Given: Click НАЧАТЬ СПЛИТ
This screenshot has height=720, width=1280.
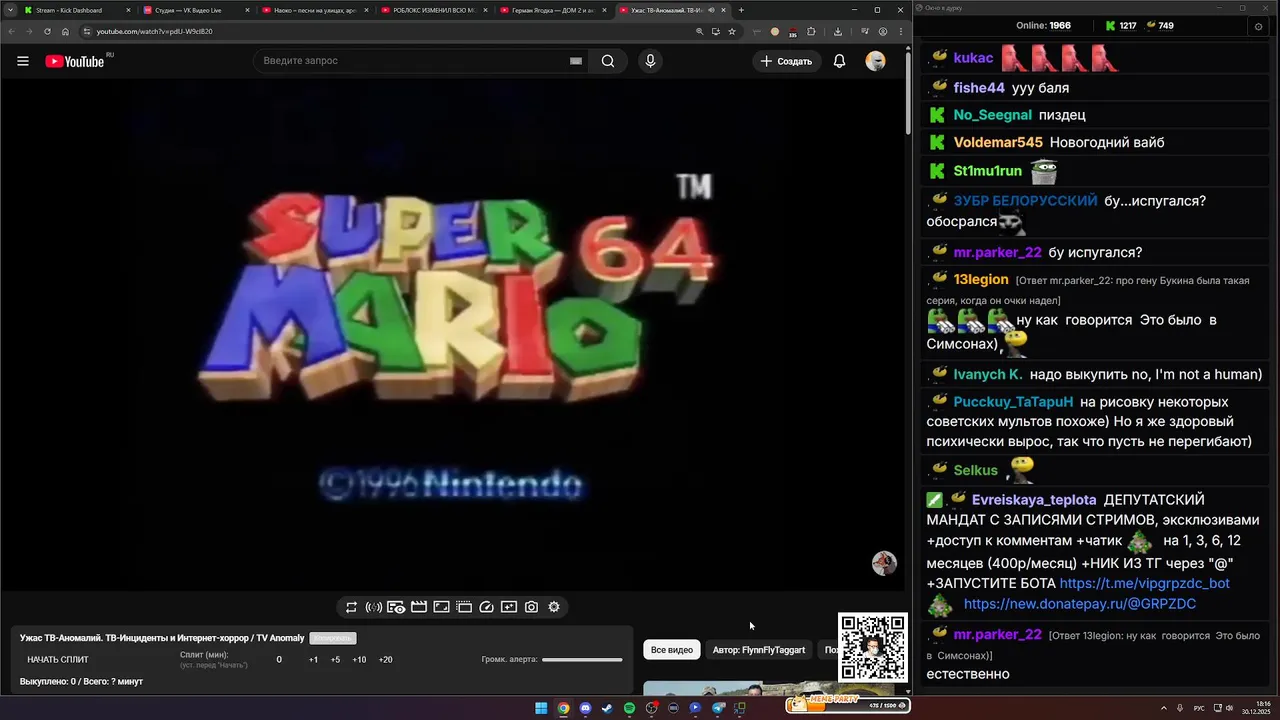Looking at the screenshot, I should (x=58, y=660).
